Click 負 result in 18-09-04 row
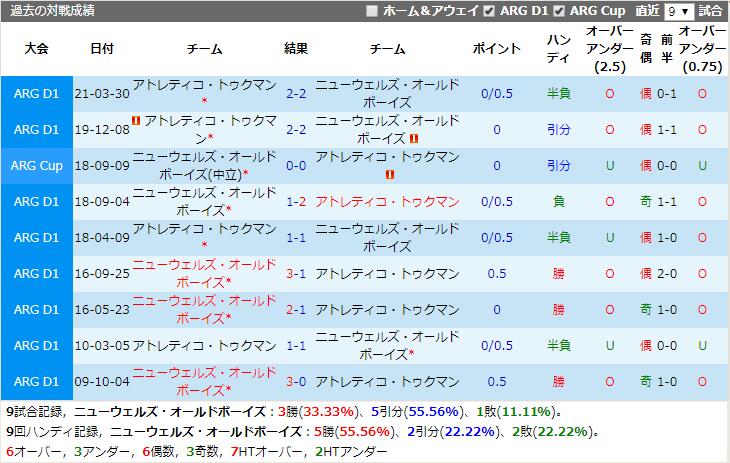The height and width of the screenshot is (463, 730). pos(559,202)
